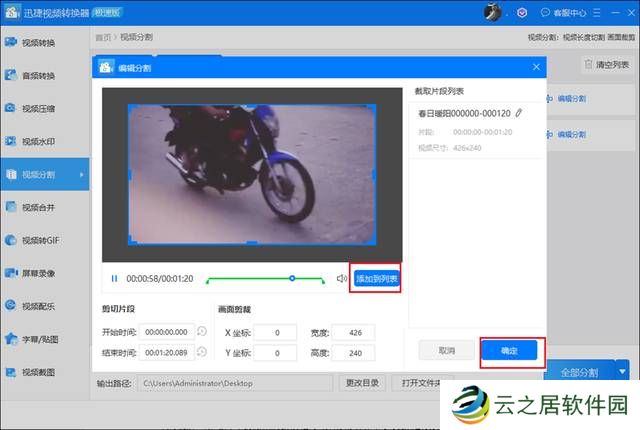640x430 pixels.
Task: Open 客服中心 customer service
Action: 559,13
